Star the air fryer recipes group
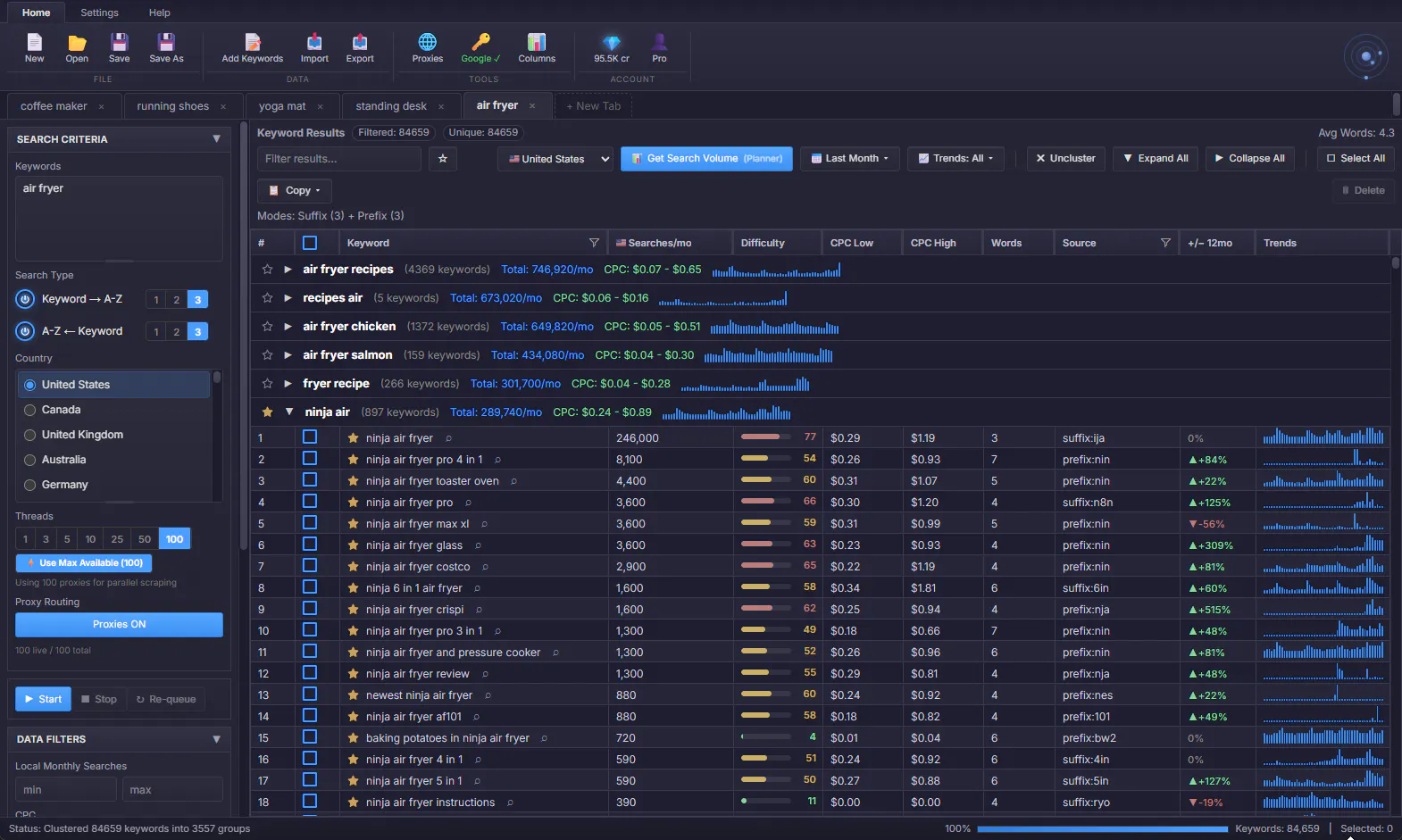1402x840 pixels. [267, 270]
